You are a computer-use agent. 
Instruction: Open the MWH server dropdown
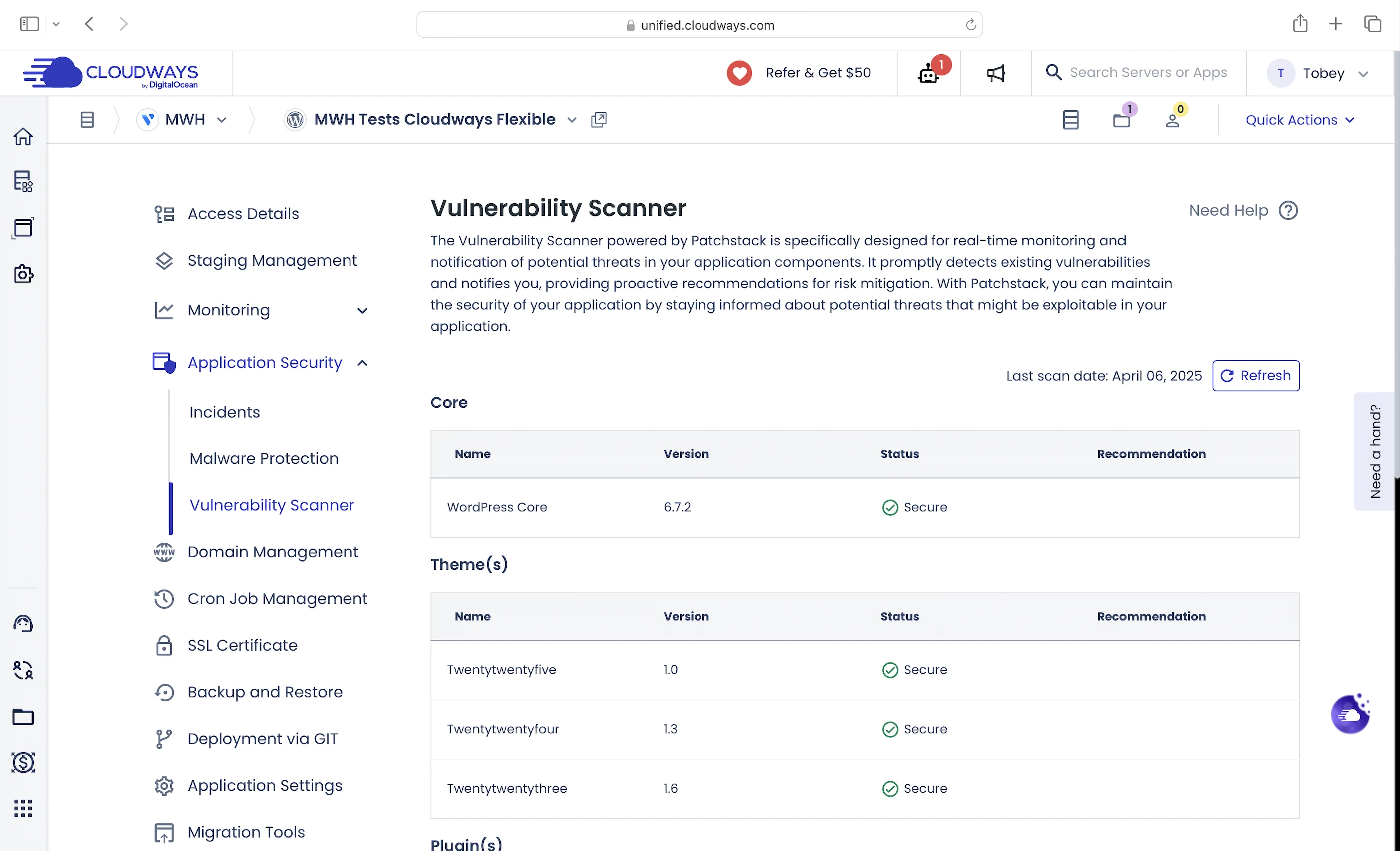[x=222, y=120]
